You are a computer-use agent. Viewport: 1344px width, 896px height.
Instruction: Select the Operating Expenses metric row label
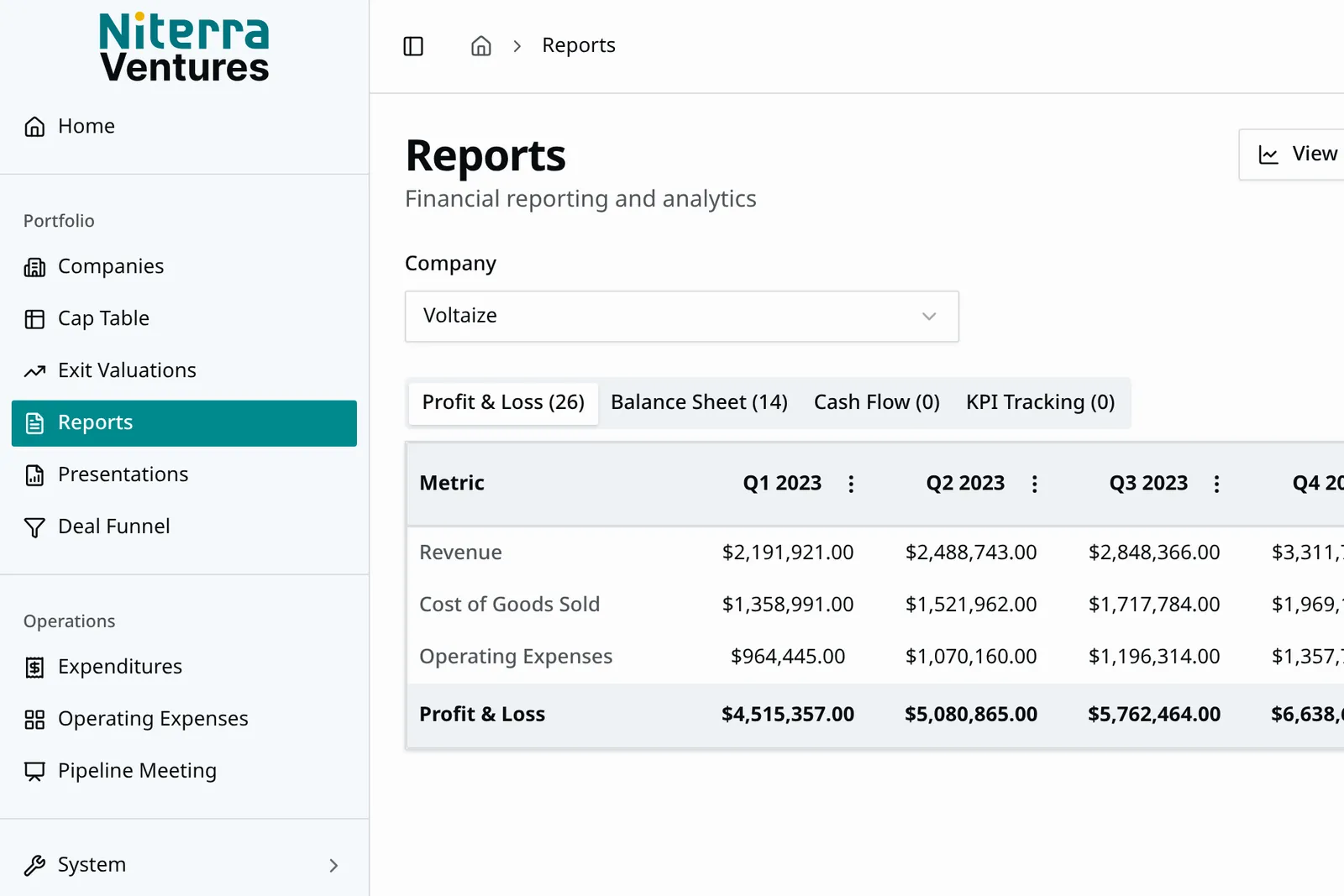(x=516, y=657)
